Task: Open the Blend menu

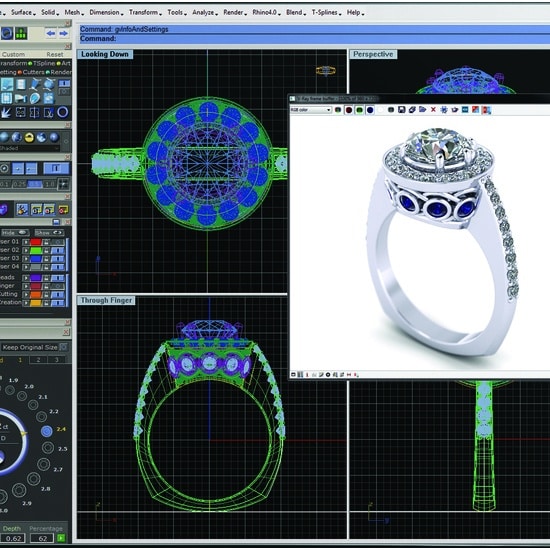Action: [x=296, y=13]
